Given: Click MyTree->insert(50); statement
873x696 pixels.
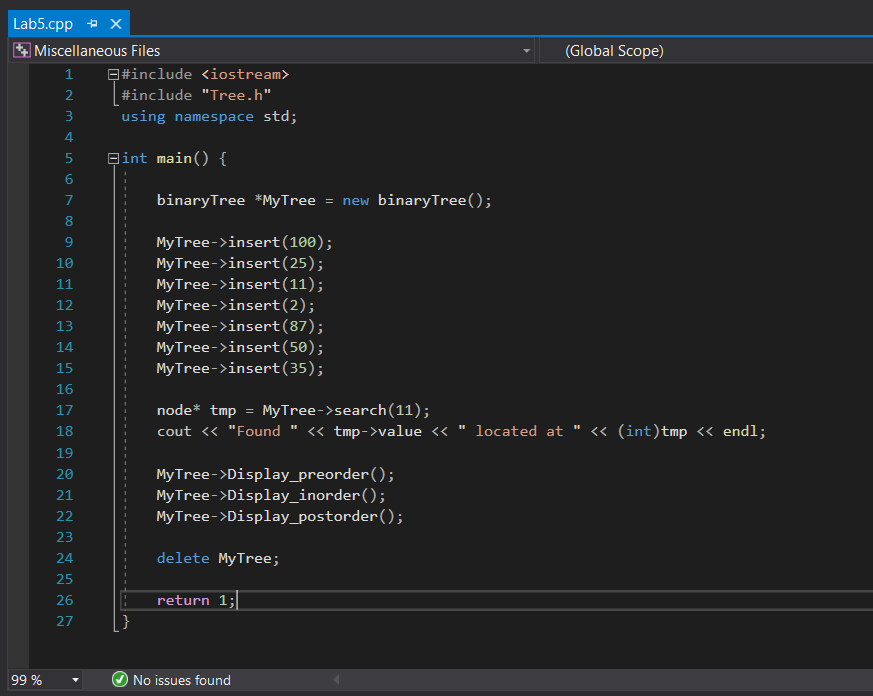Looking at the screenshot, I should tap(239, 347).
